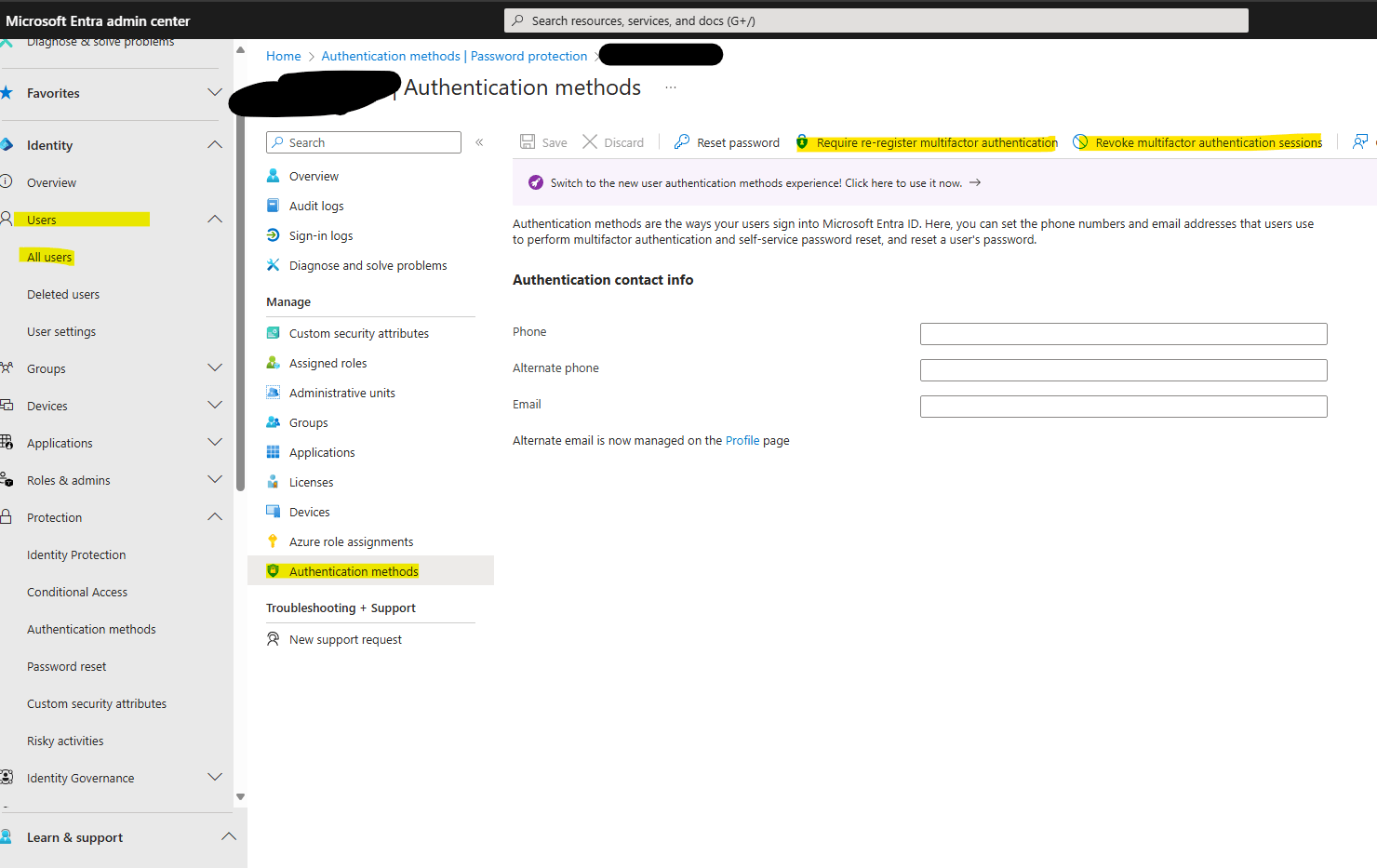
Task: Expand the Devices section in left nav
Action: (215, 405)
